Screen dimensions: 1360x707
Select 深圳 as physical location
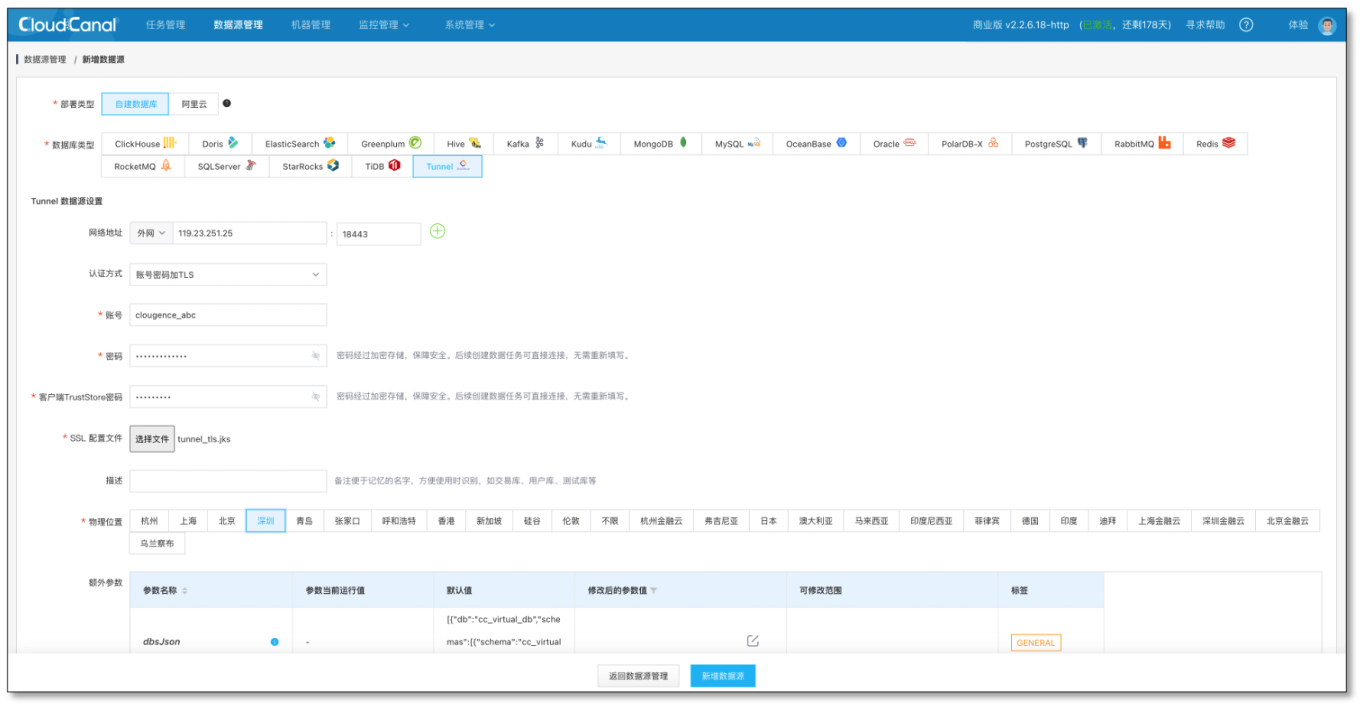266,521
